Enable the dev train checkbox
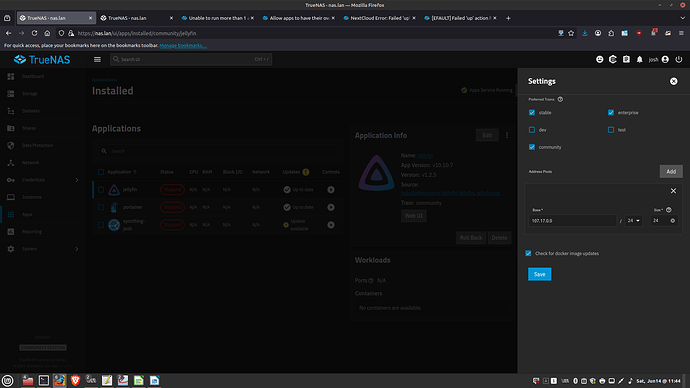 pos(532,130)
